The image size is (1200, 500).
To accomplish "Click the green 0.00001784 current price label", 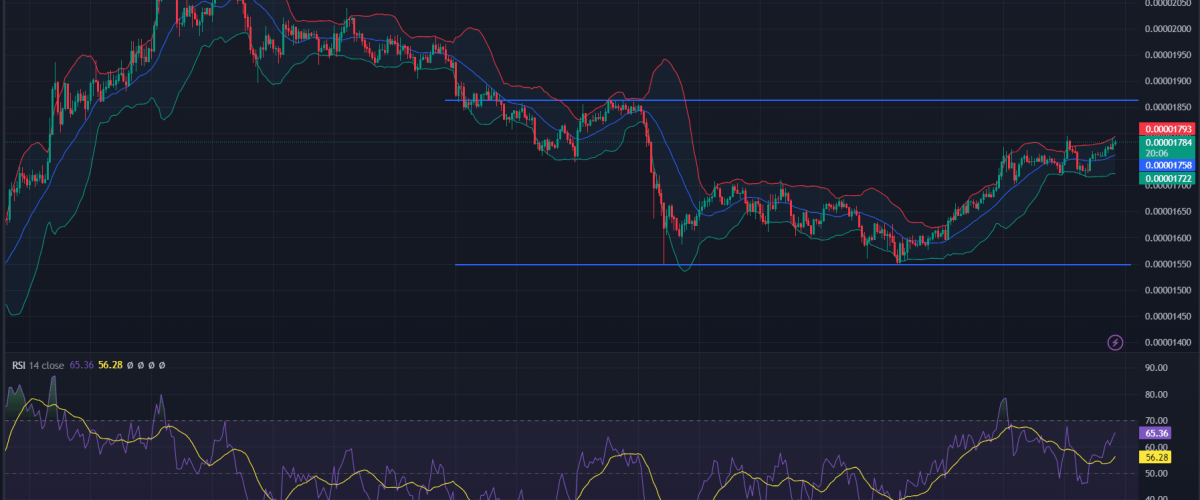I will pyautogui.click(x=1168, y=142).
